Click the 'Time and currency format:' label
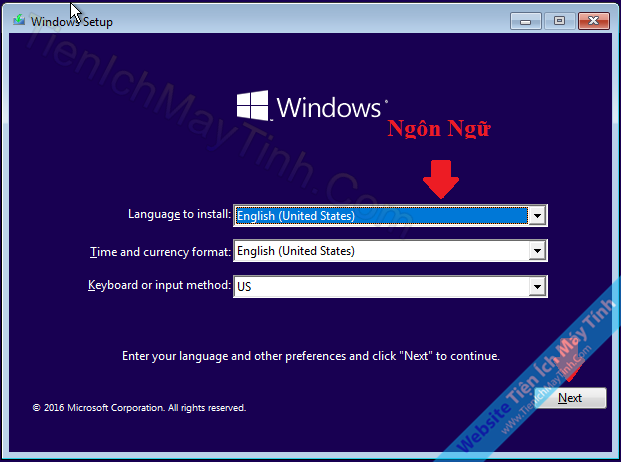Image resolution: width=621 pixels, height=462 pixels. point(160,252)
